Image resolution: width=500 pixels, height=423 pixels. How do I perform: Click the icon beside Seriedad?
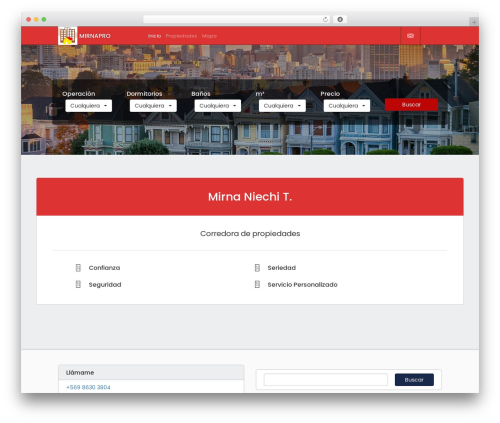click(257, 268)
